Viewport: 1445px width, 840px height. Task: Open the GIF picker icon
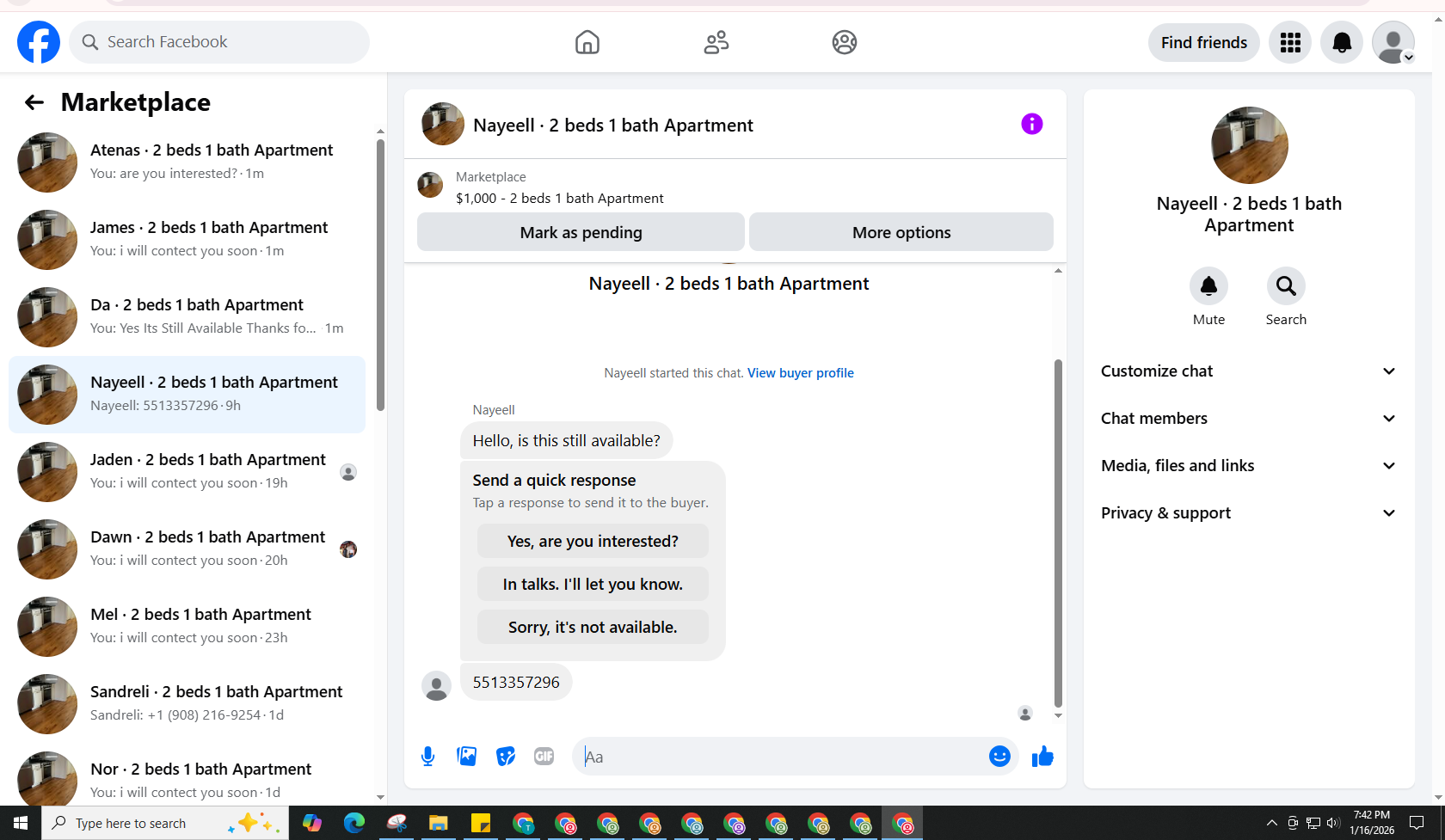[544, 757]
